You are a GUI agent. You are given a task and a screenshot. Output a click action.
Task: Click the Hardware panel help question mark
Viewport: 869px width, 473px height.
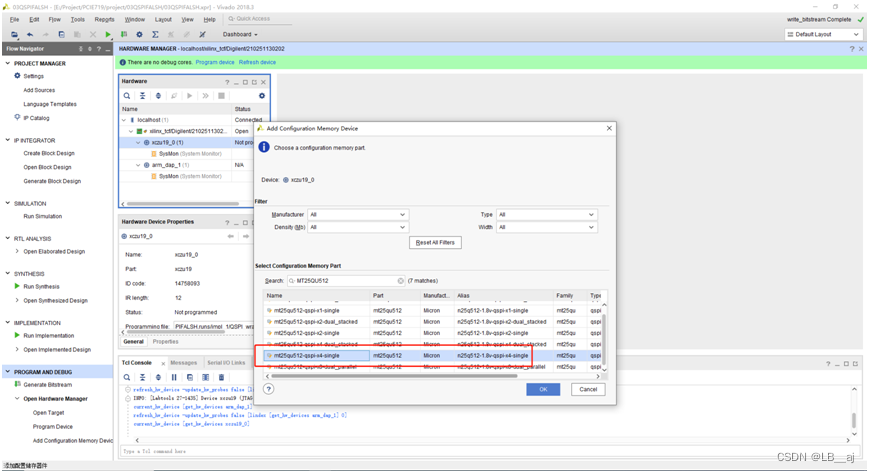[227, 82]
